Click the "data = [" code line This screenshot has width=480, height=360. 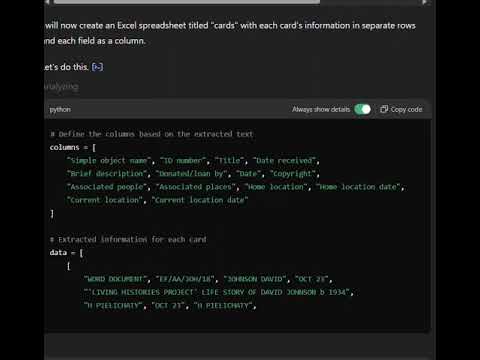[x=66, y=253]
